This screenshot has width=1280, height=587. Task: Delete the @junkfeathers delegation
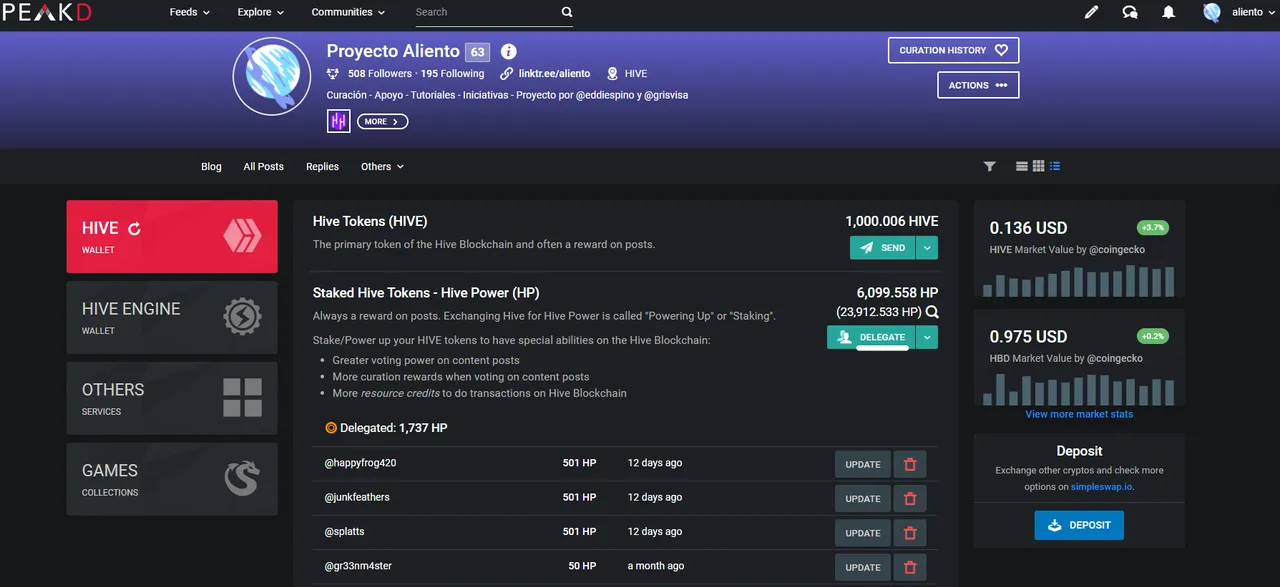coord(910,498)
